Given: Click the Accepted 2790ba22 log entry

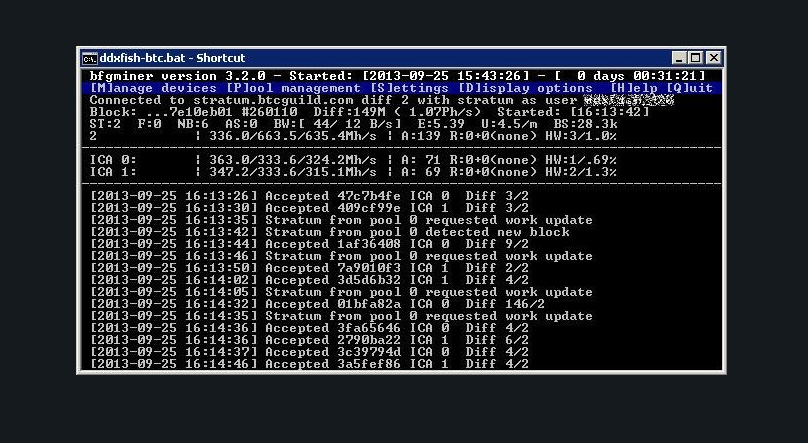Looking at the screenshot, I should (x=309, y=340).
